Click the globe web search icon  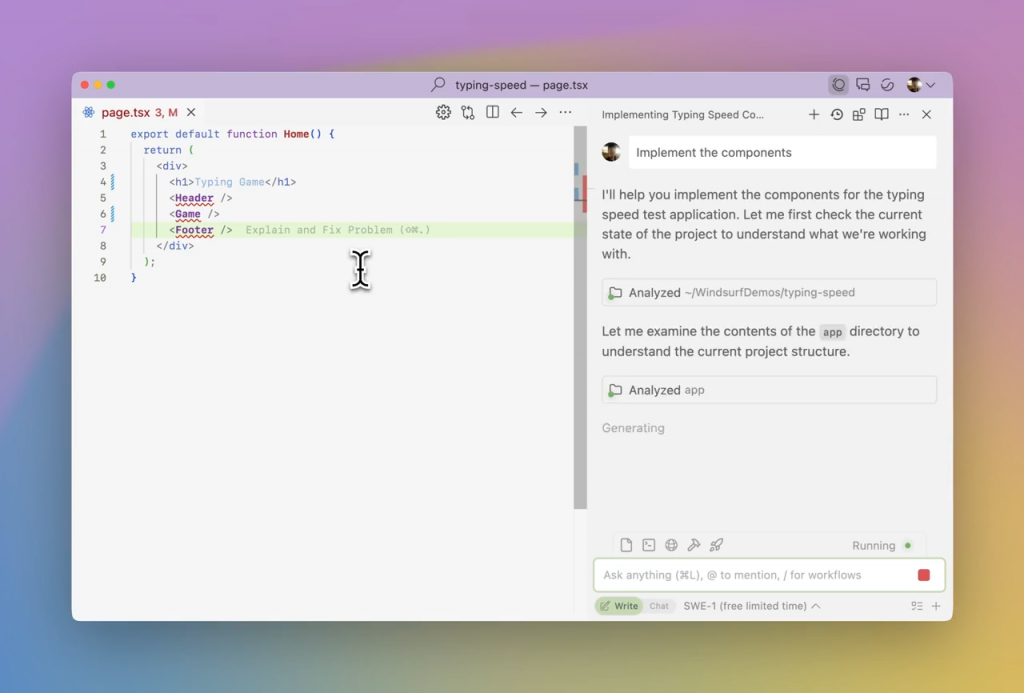[x=671, y=545]
